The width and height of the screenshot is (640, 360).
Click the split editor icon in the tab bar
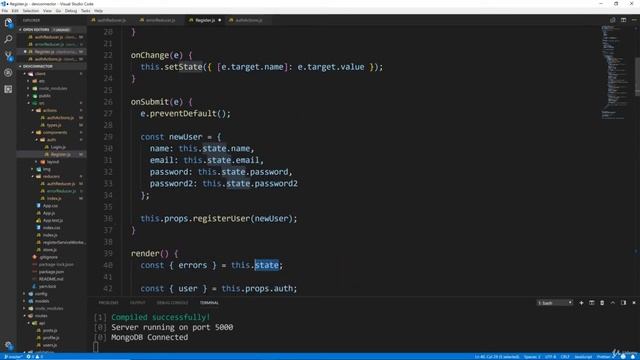click(x=623, y=20)
